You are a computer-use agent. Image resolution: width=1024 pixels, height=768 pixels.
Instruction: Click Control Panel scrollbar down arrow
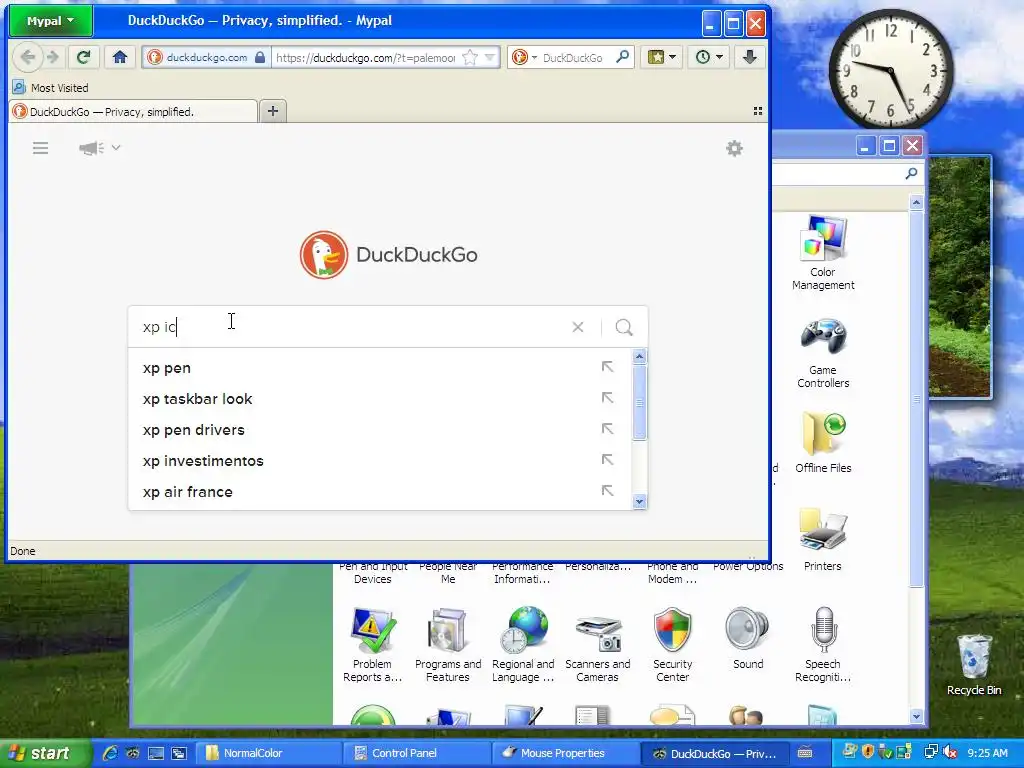916,716
